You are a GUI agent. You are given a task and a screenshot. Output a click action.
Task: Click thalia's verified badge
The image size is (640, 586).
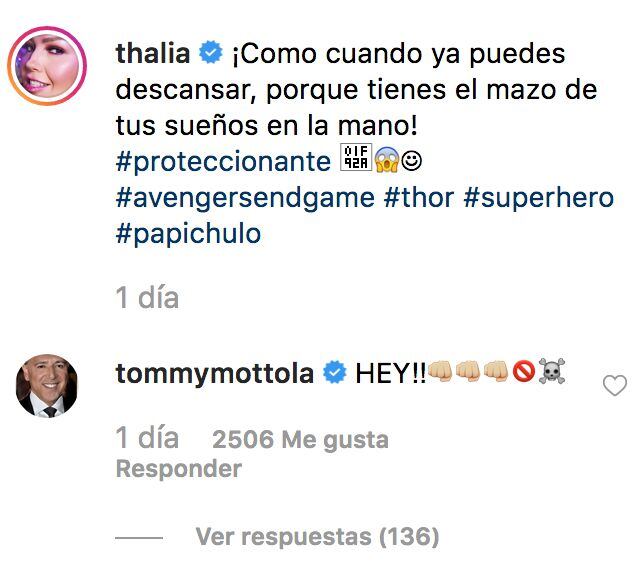pos(210,51)
